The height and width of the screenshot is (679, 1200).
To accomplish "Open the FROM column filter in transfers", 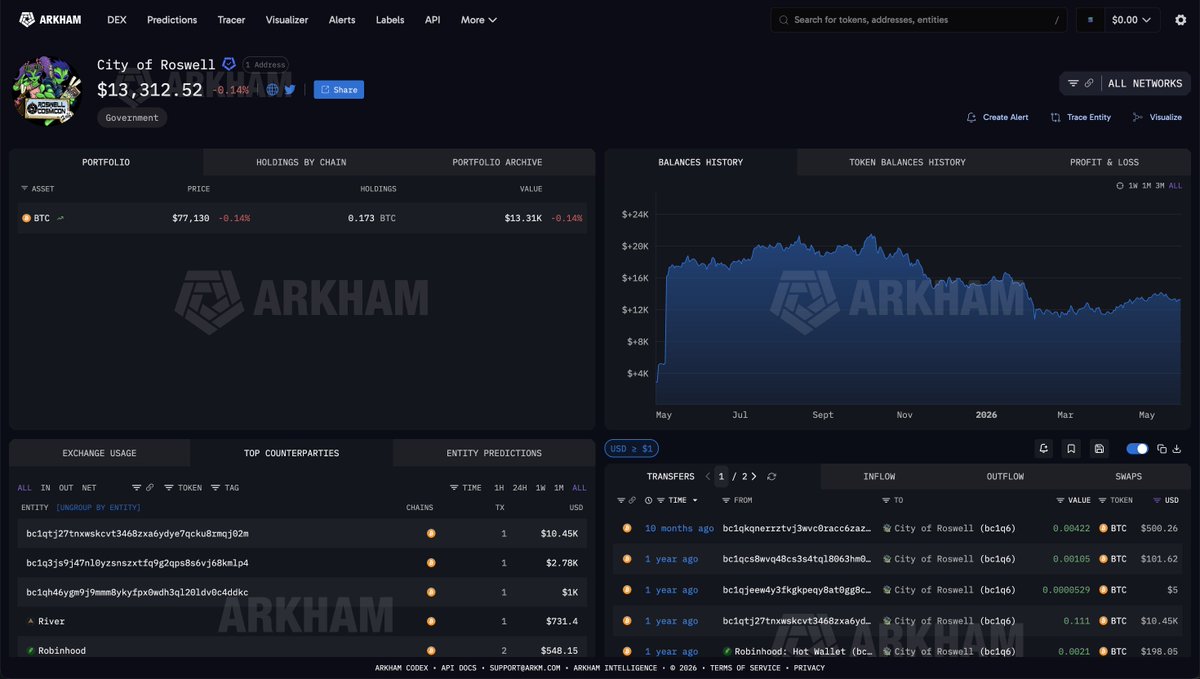I will click(x=736, y=500).
